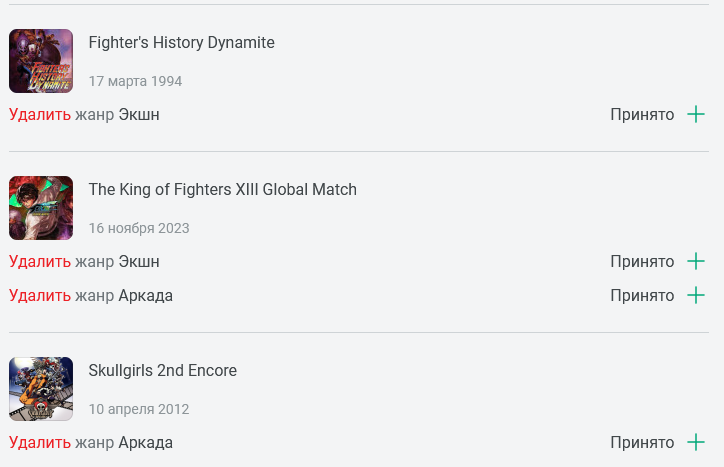The image size is (724, 467).
Task: Click Принято label for King of Fighters Аркада
Action: coord(642,296)
